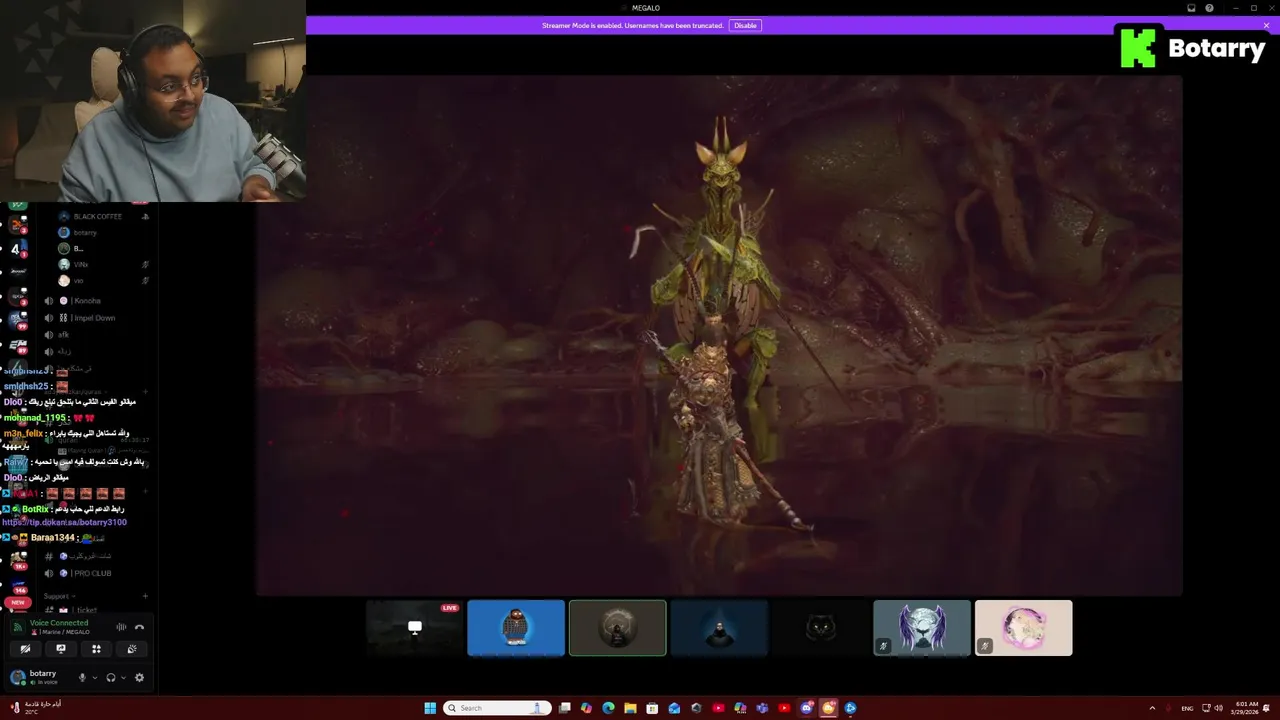Select the green-outlined speaking participant tile
Screen dimensions: 1280x720
[617, 628]
